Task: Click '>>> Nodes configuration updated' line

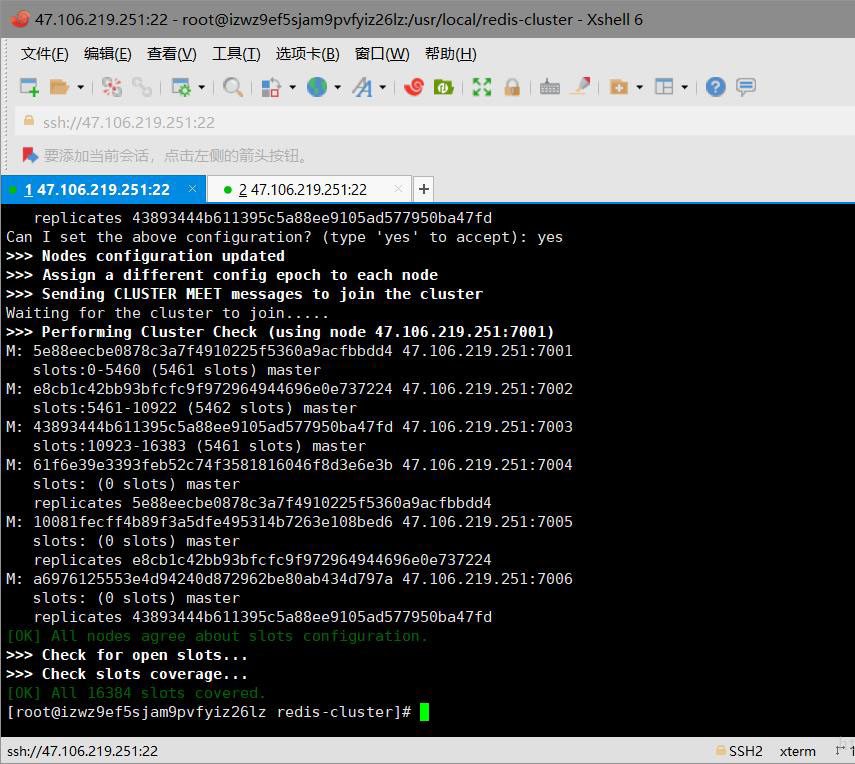Action: [x=146, y=256]
